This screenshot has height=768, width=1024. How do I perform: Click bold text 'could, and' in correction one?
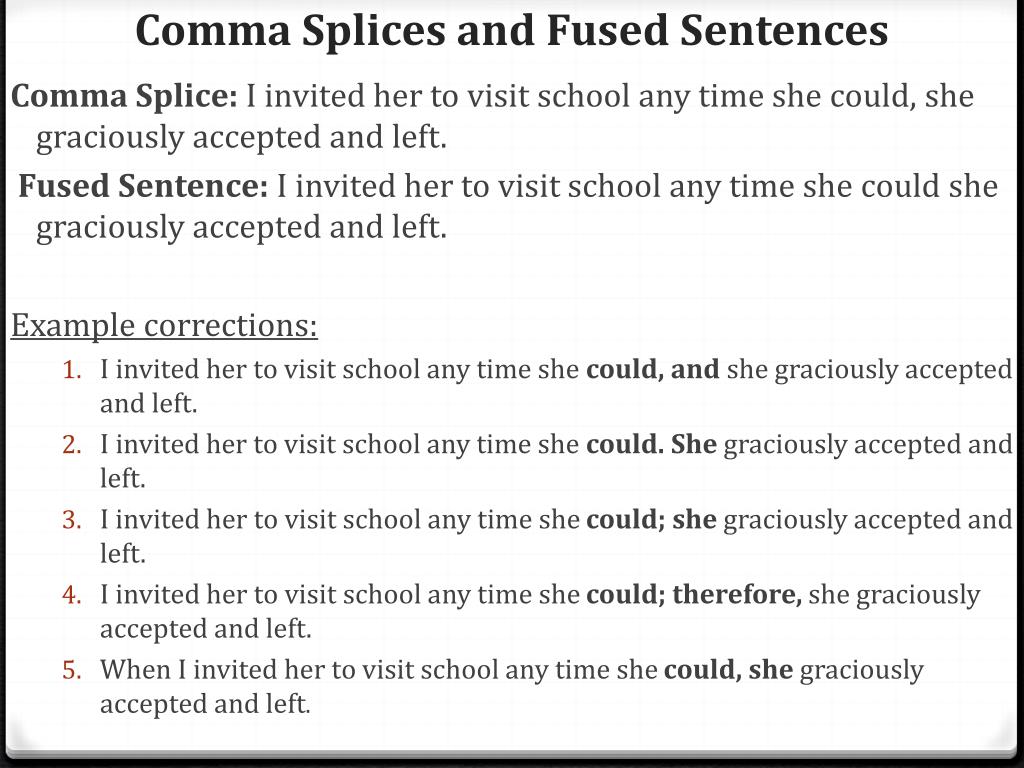(x=652, y=370)
